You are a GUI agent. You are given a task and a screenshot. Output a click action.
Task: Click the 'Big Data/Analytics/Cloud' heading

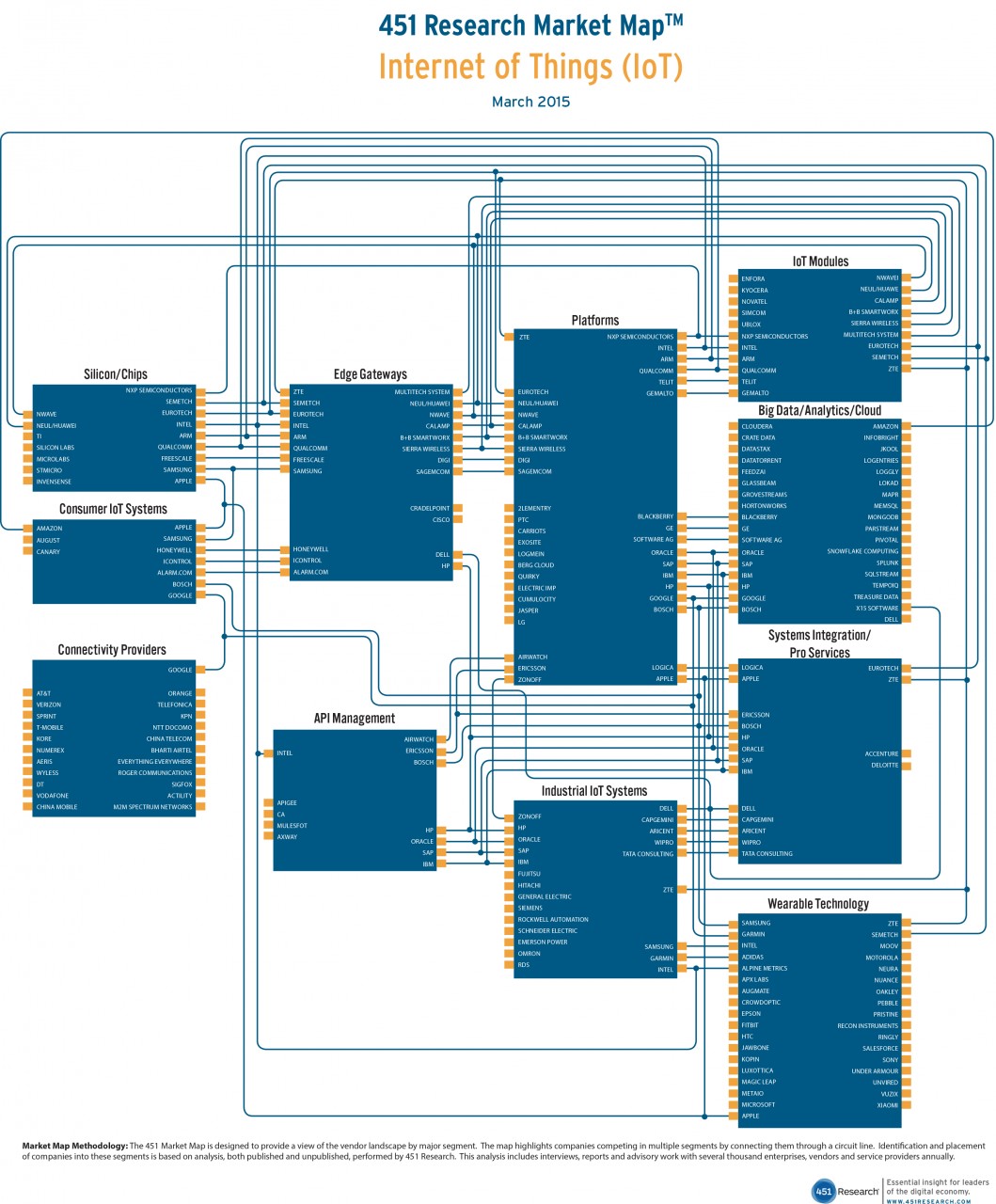[820, 411]
